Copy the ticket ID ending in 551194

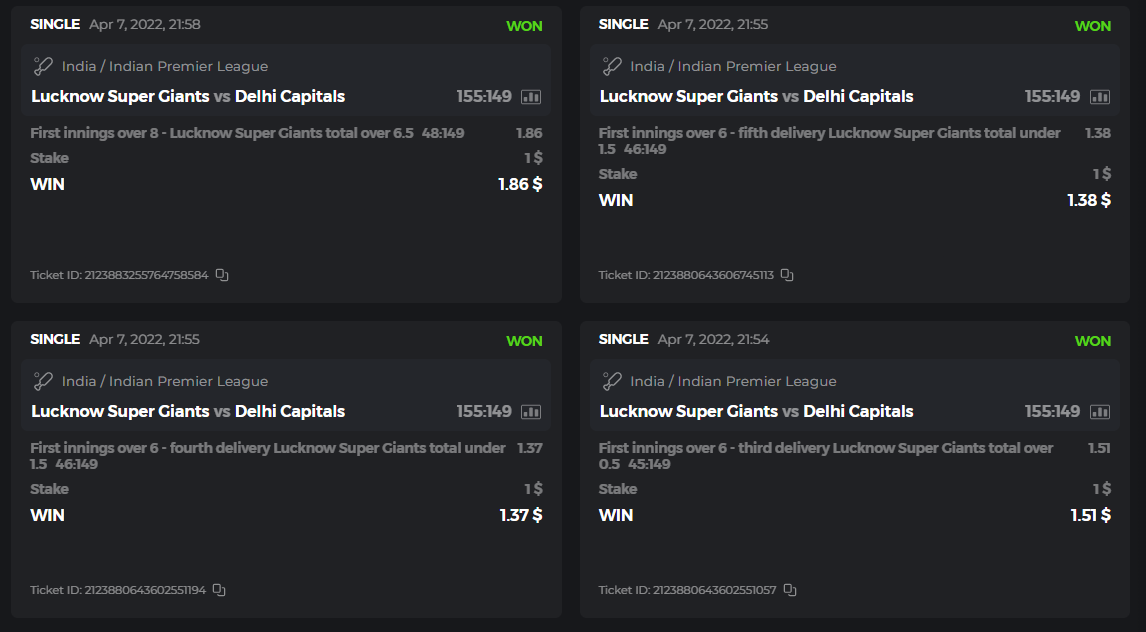tap(219, 590)
